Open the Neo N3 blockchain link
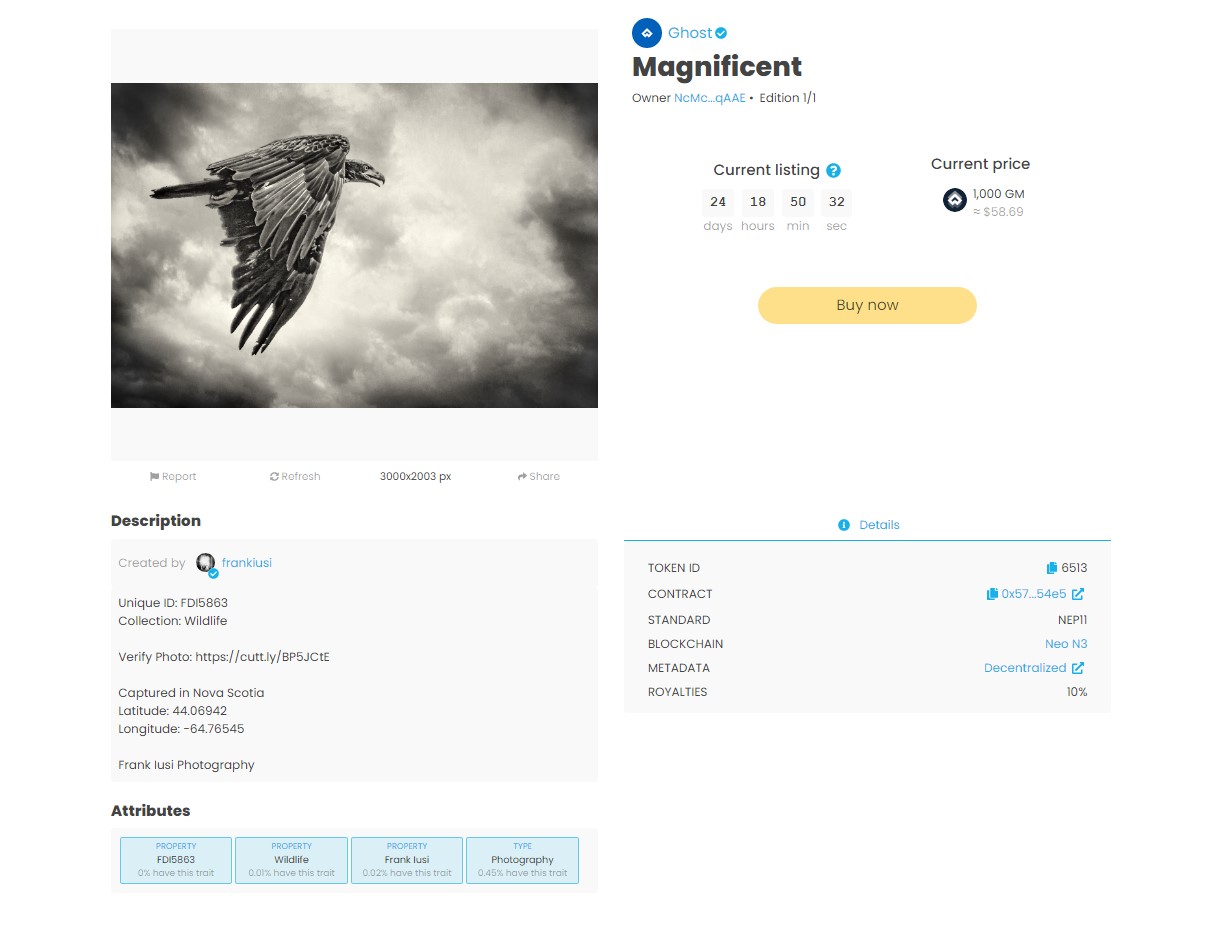This screenshot has width=1231, height=946. [1066, 644]
